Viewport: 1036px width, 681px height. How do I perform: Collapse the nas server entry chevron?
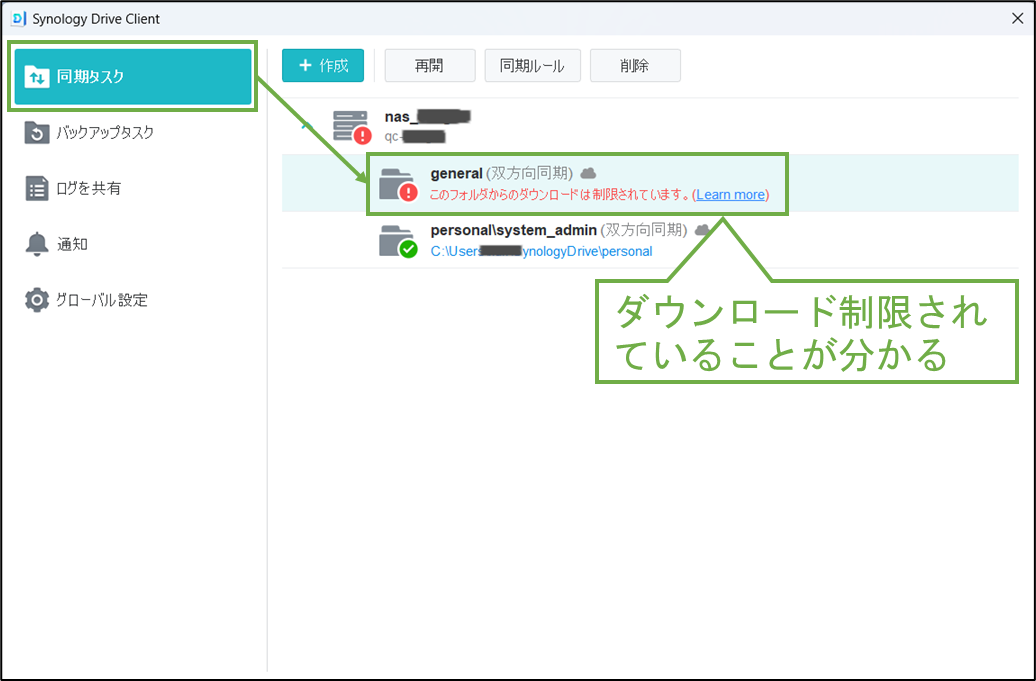click(306, 124)
